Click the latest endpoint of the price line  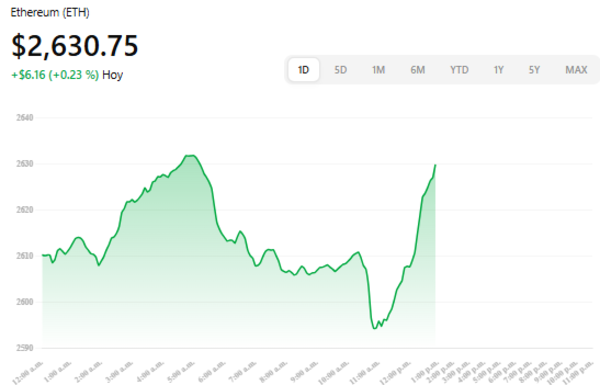435,165
